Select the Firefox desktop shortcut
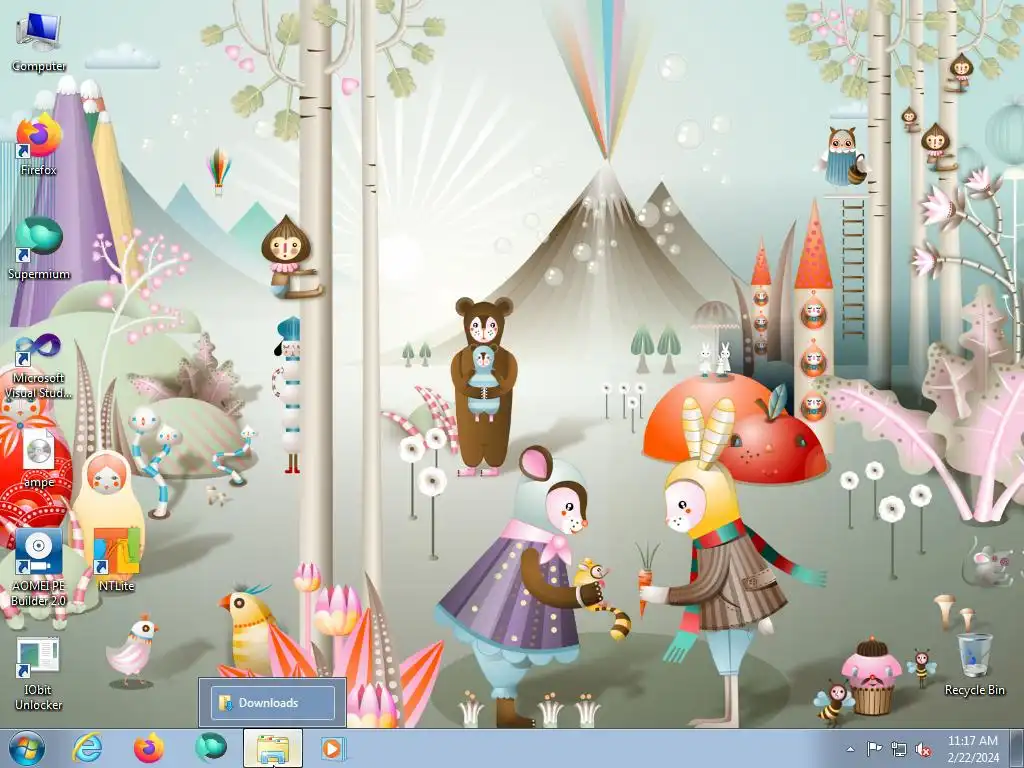The width and height of the screenshot is (1024, 768). click(x=39, y=145)
